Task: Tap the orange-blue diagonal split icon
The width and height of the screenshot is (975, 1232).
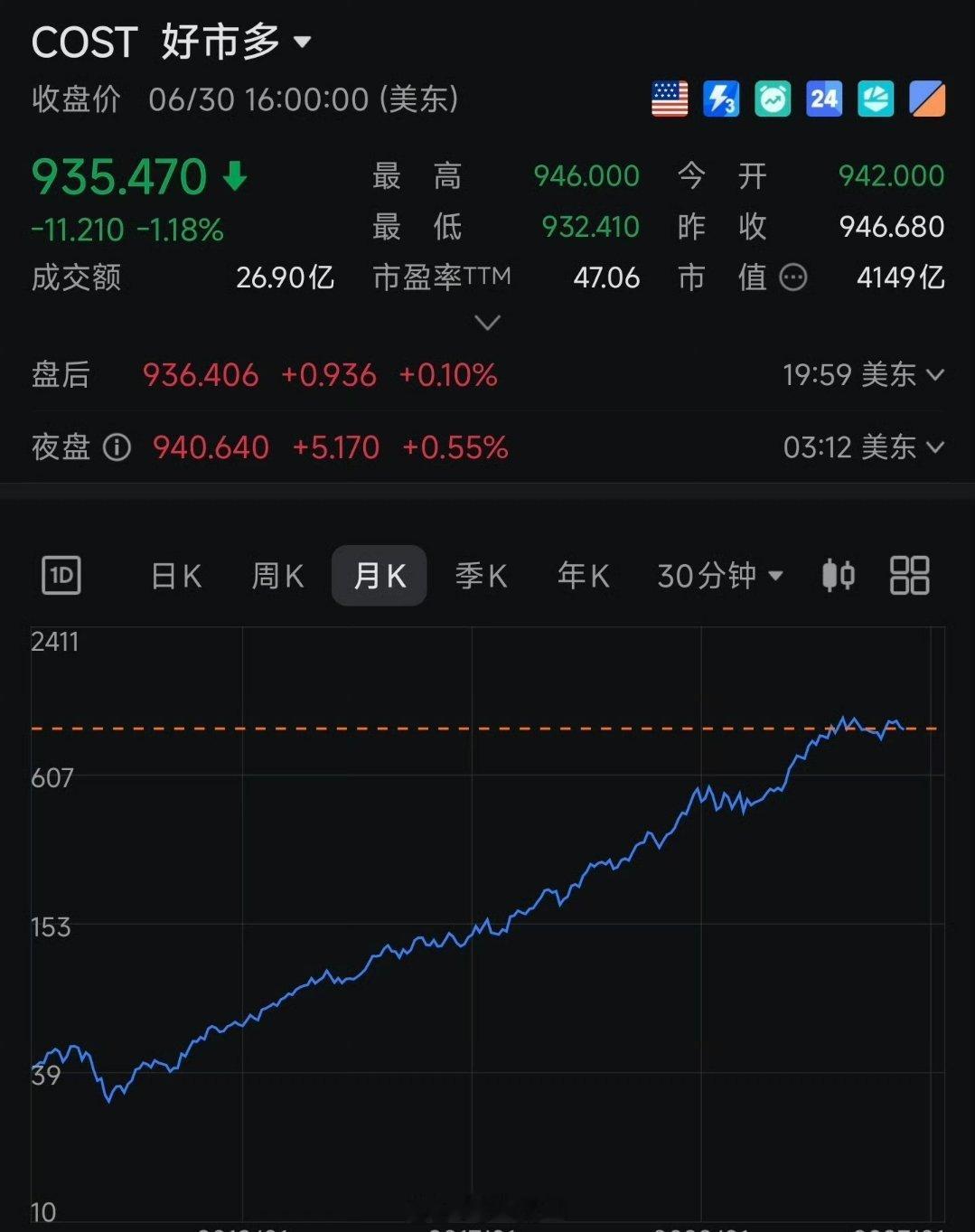Action: pos(927,99)
